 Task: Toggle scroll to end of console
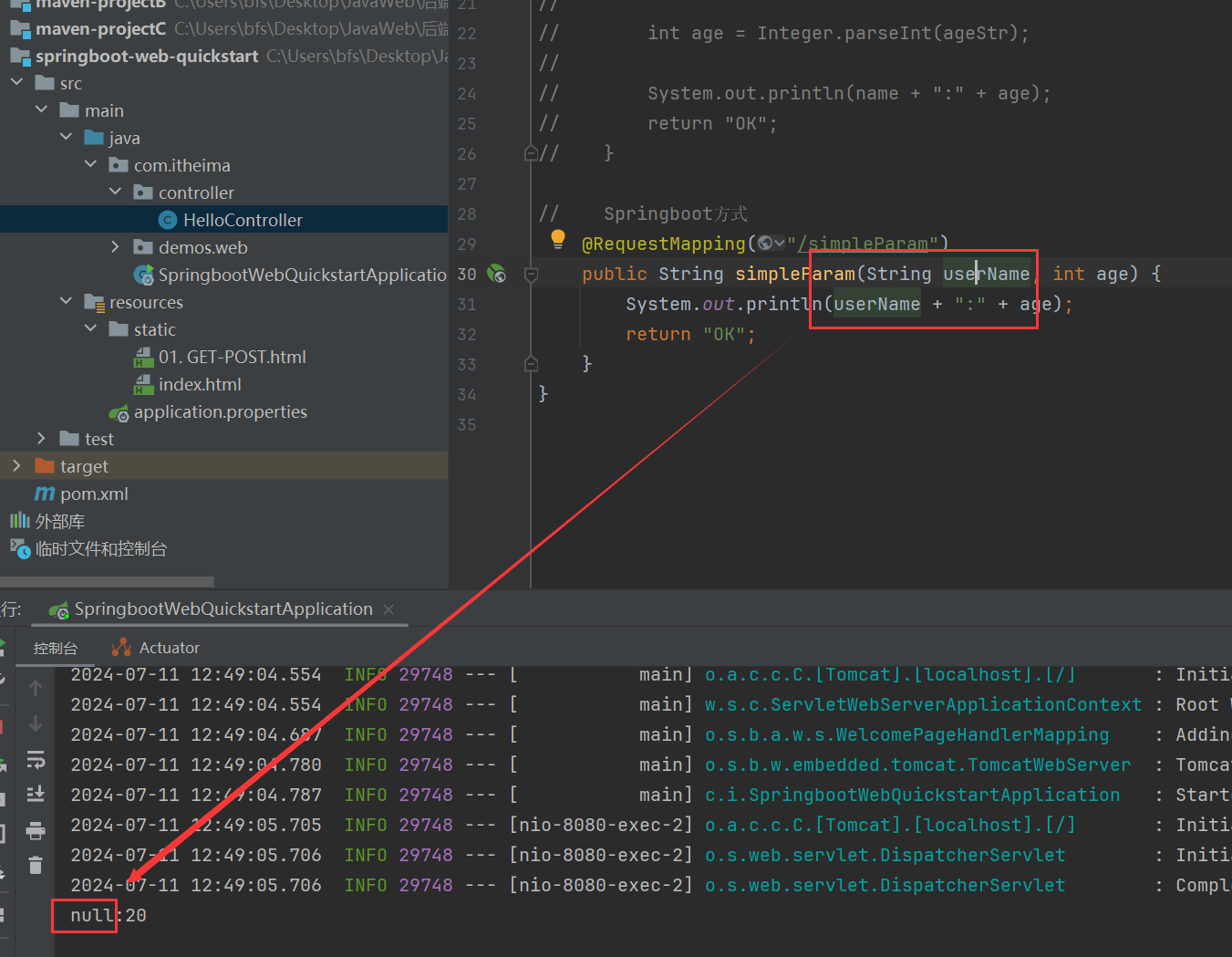36,794
